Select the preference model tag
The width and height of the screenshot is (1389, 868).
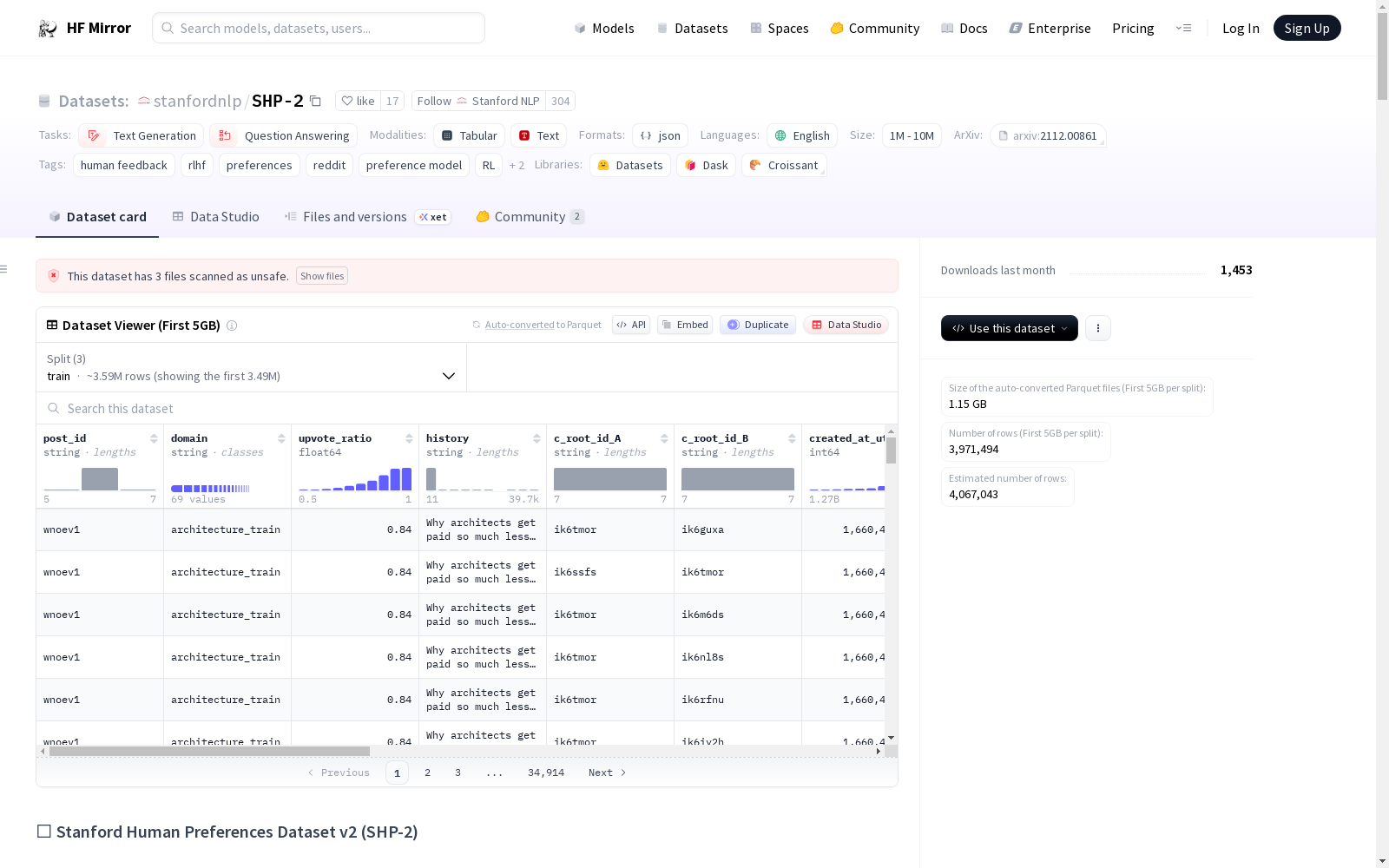tap(414, 165)
